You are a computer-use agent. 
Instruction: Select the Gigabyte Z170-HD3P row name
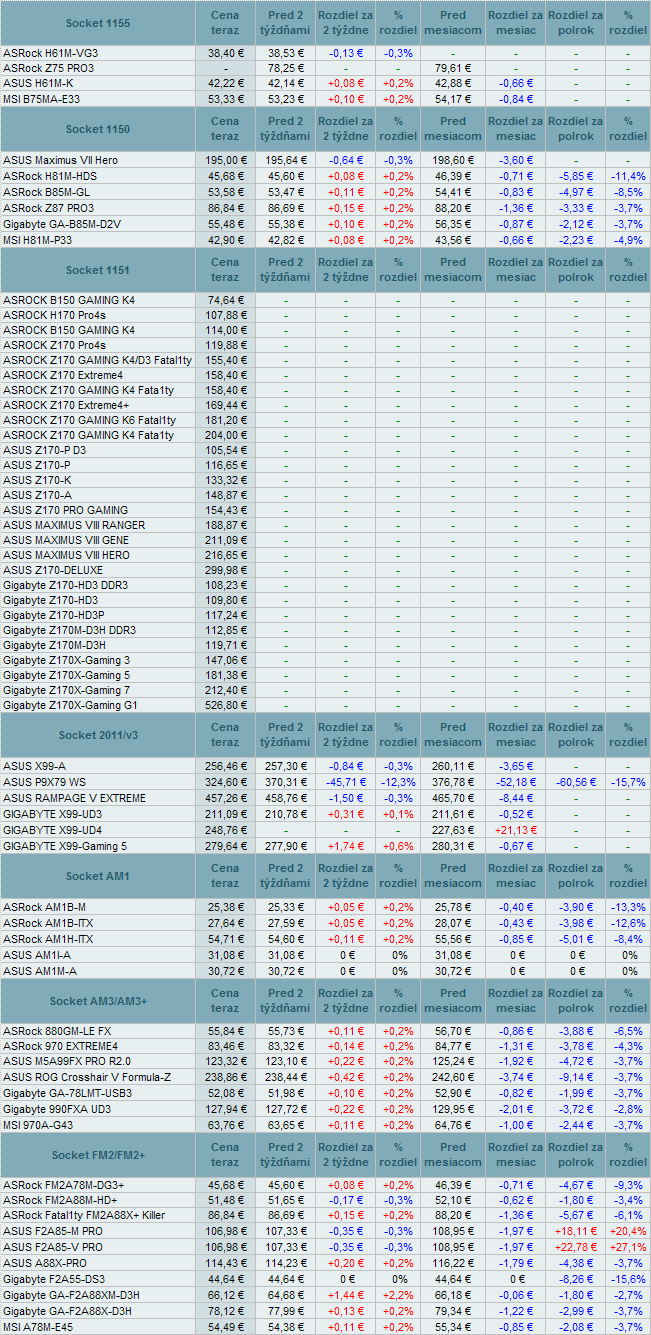pyautogui.click(x=53, y=615)
